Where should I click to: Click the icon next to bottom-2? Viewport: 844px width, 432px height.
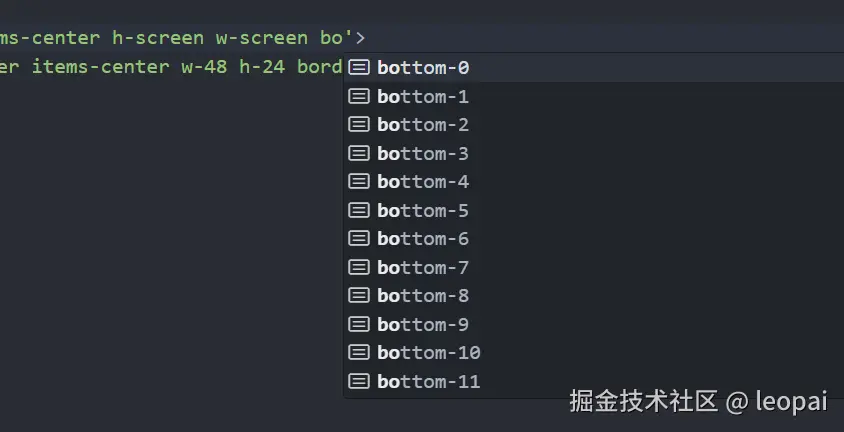[359, 125]
